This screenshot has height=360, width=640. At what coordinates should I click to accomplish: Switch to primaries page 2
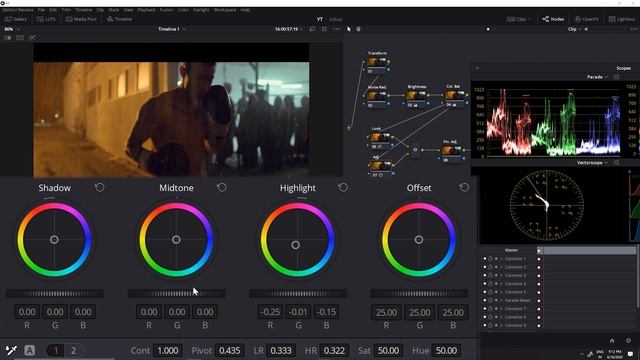tap(73, 350)
